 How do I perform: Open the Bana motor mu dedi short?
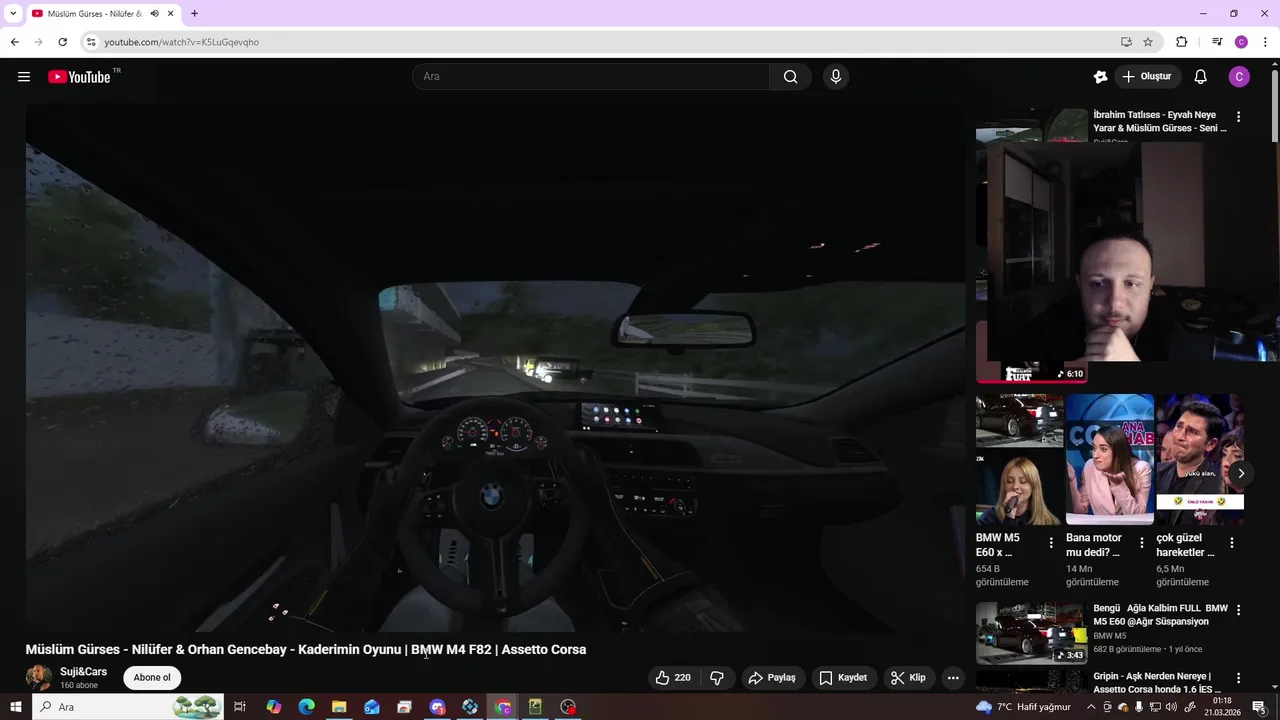[x=1109, y=459]
